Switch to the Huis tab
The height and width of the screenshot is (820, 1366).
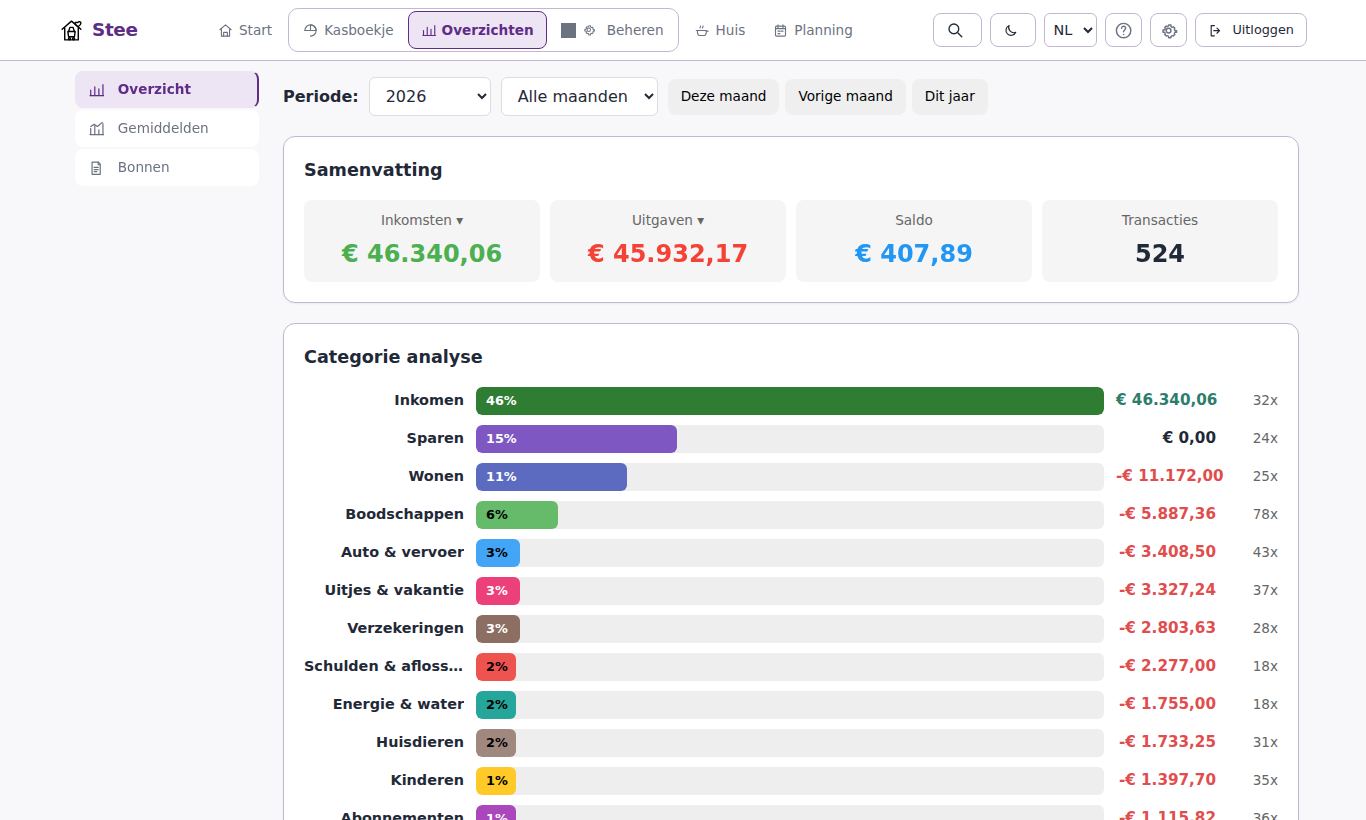720,30
